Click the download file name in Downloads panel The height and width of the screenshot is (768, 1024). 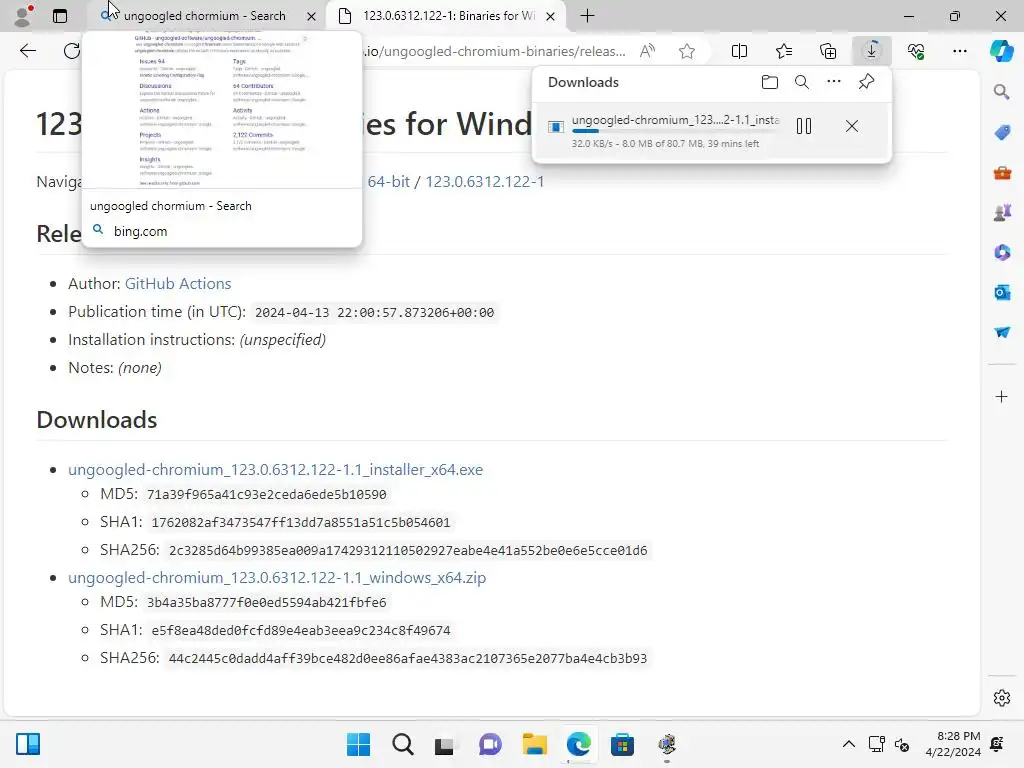tap(675, 120)
